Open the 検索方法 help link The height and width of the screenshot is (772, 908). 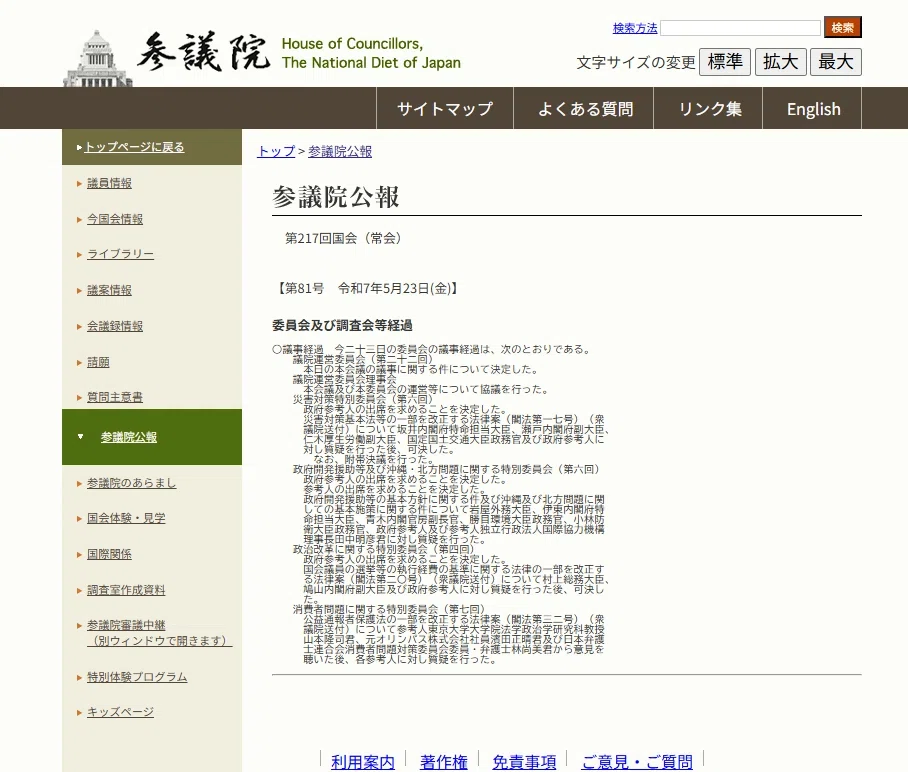pyautogui.click(x=635, y=28)
